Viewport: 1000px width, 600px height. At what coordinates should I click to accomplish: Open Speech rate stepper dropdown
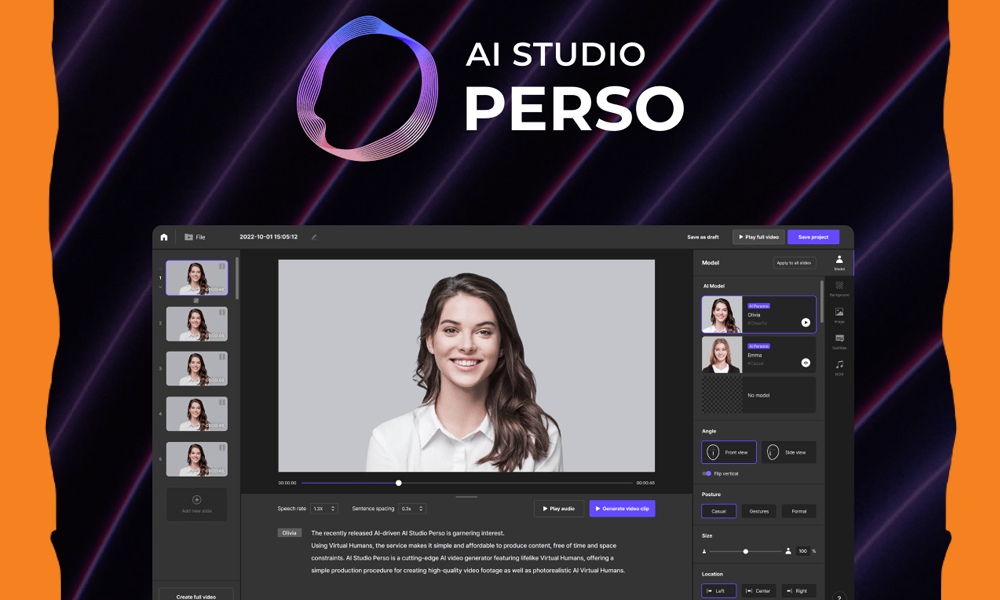point(332,509)
